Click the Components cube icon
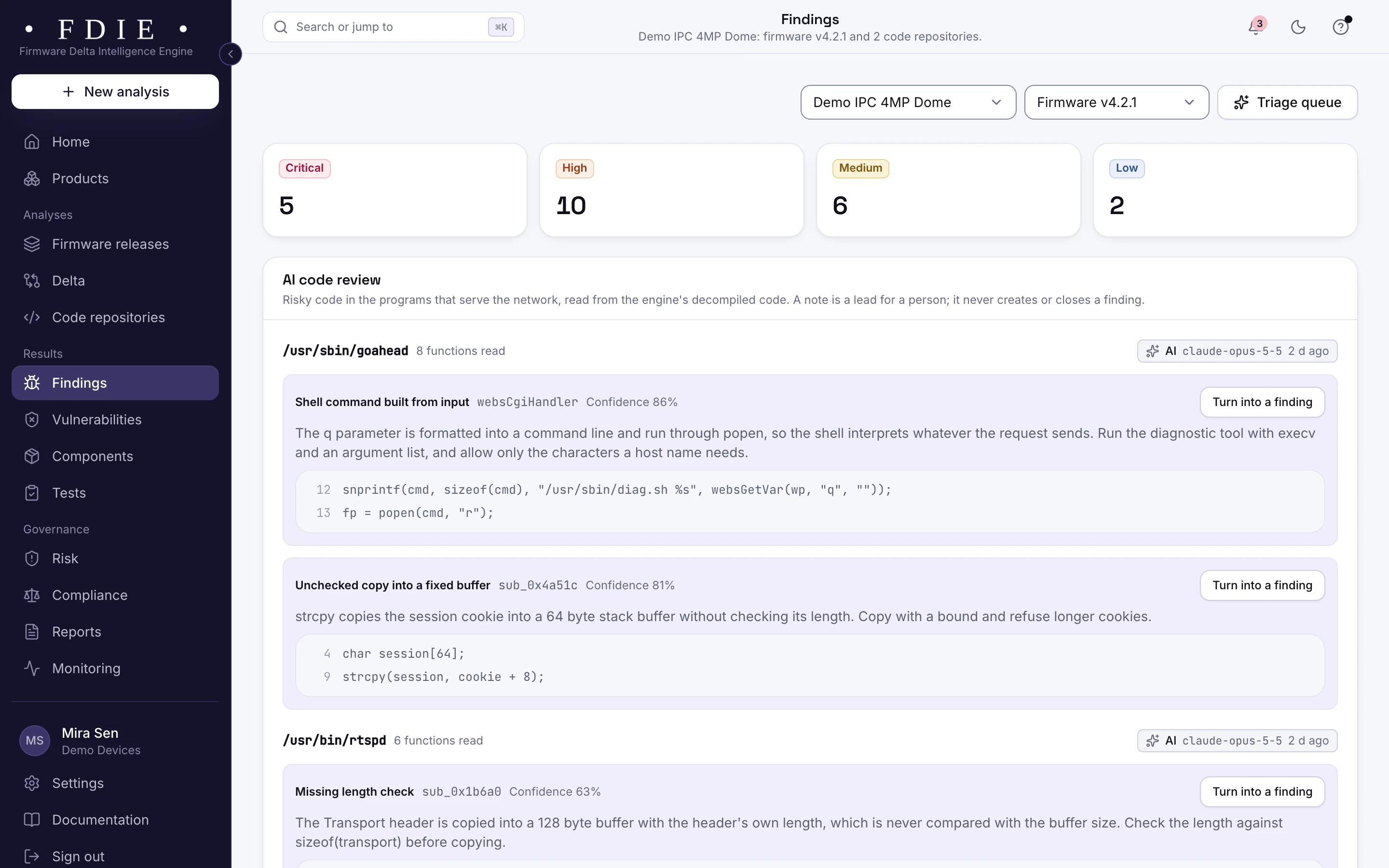The image size is (1389, 868). click(32, 456)
